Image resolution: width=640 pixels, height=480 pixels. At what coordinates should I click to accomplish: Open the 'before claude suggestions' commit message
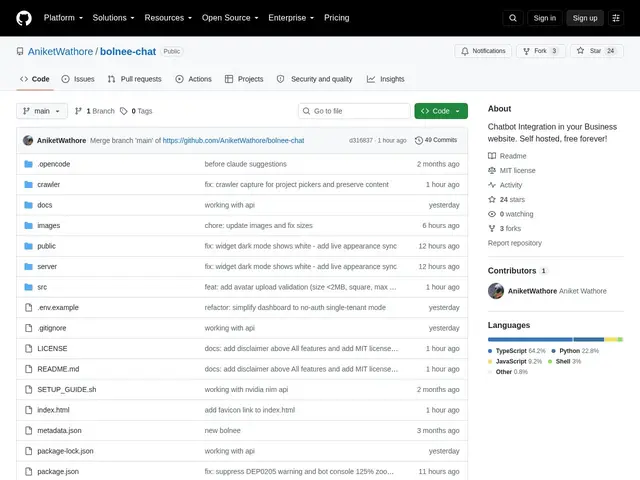point(245,164)
